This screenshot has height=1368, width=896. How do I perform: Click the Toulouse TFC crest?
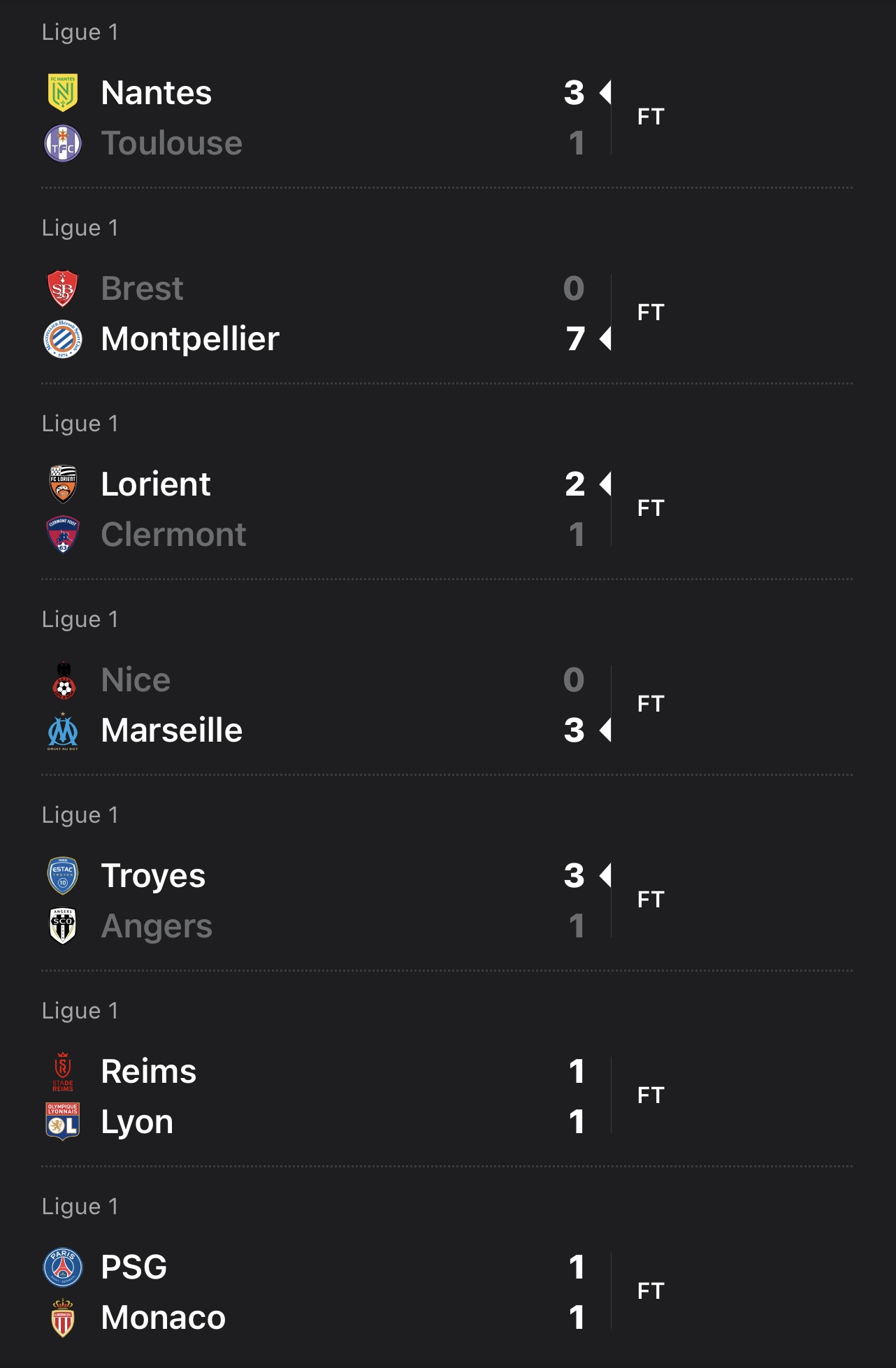(63, 143)
